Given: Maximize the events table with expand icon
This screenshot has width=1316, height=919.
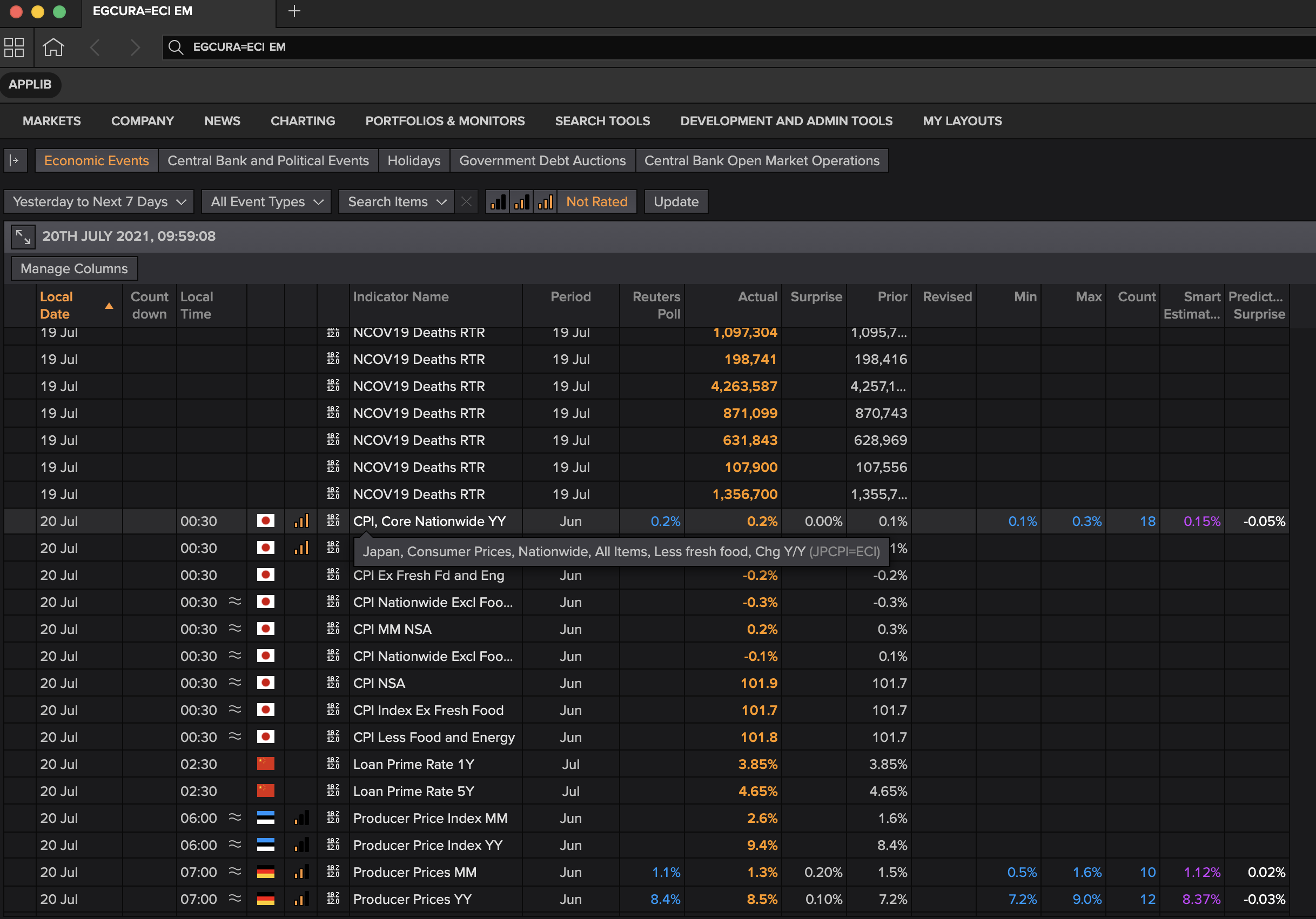Looking at the screenshot, I should (x=23, y=236).
